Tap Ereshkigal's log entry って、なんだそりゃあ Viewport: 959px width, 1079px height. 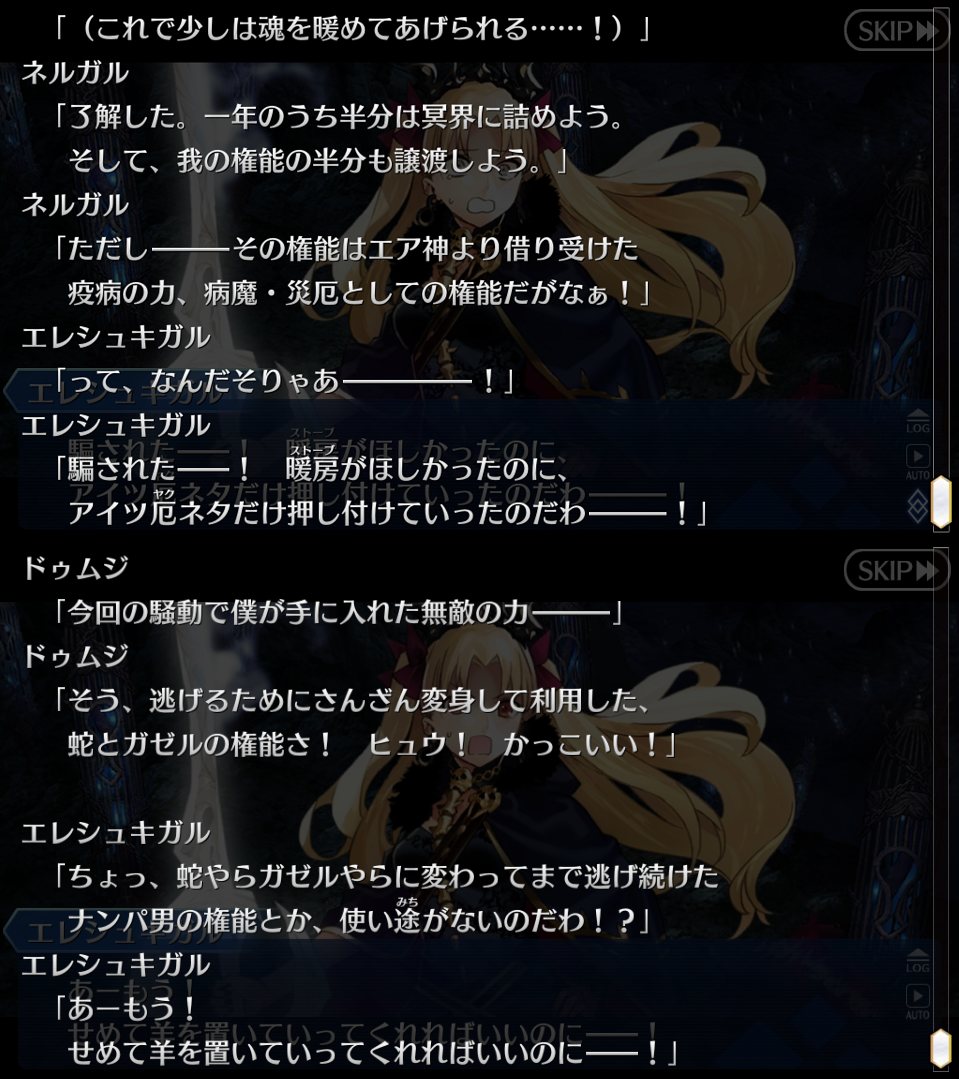coord(283,381)
